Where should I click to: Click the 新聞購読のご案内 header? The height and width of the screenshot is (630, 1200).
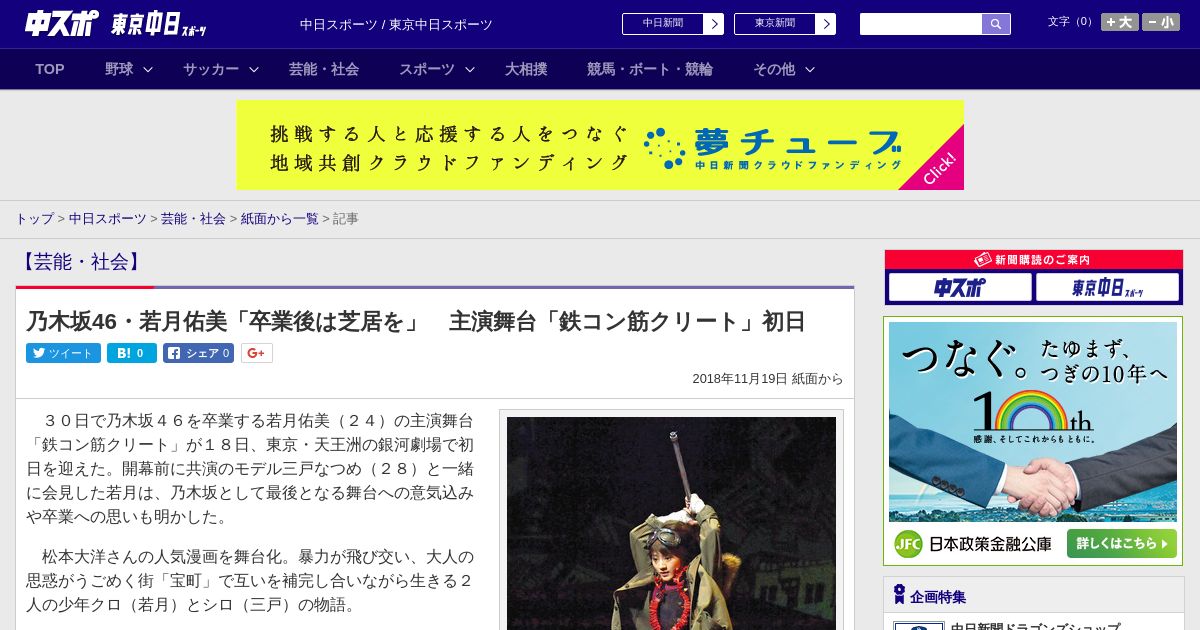coord(1033,259)
